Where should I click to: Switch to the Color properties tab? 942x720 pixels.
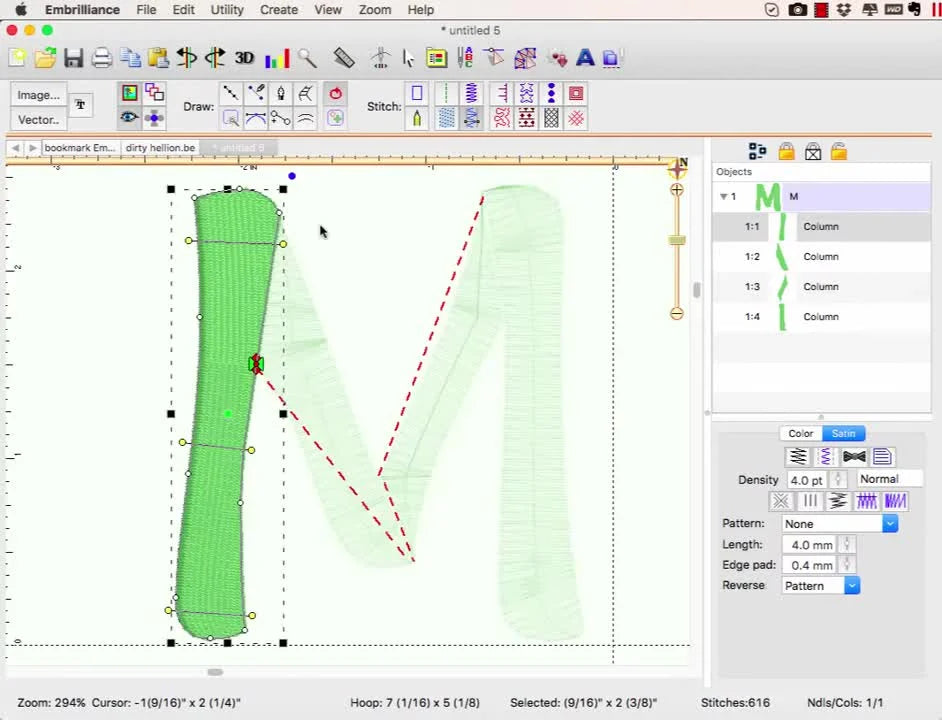801,433
